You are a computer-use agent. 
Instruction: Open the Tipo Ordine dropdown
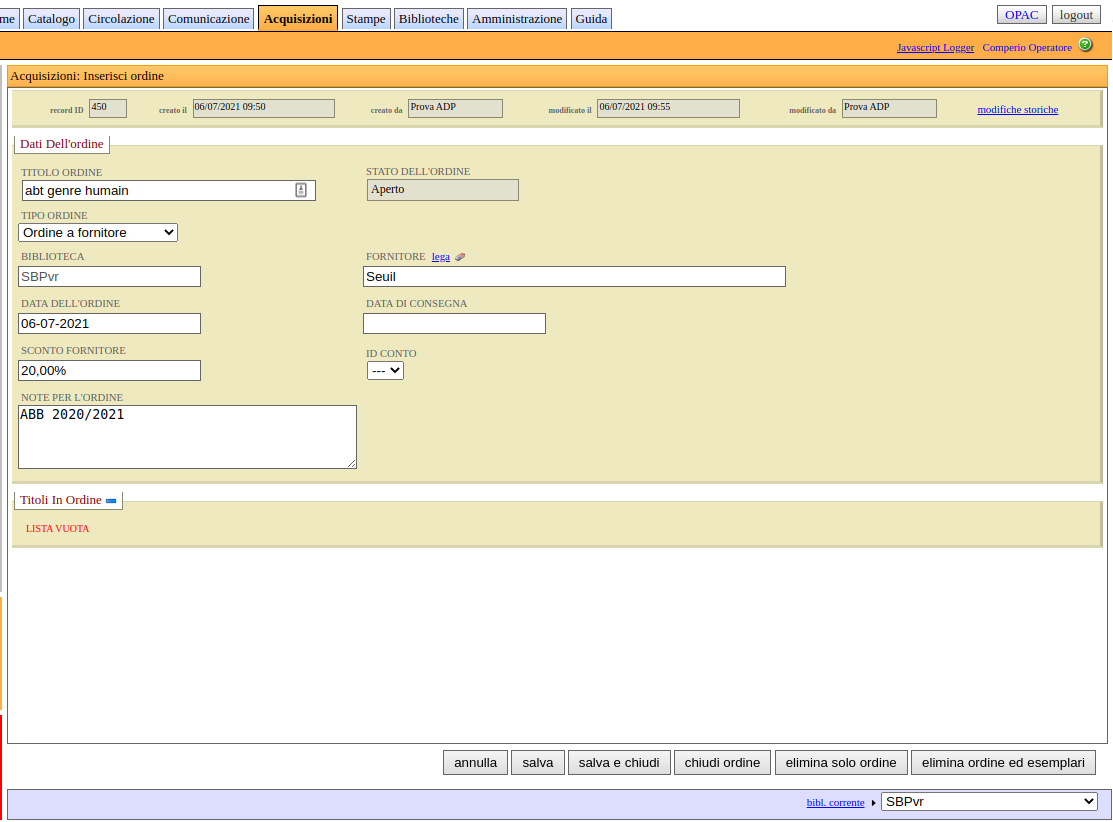98,232
